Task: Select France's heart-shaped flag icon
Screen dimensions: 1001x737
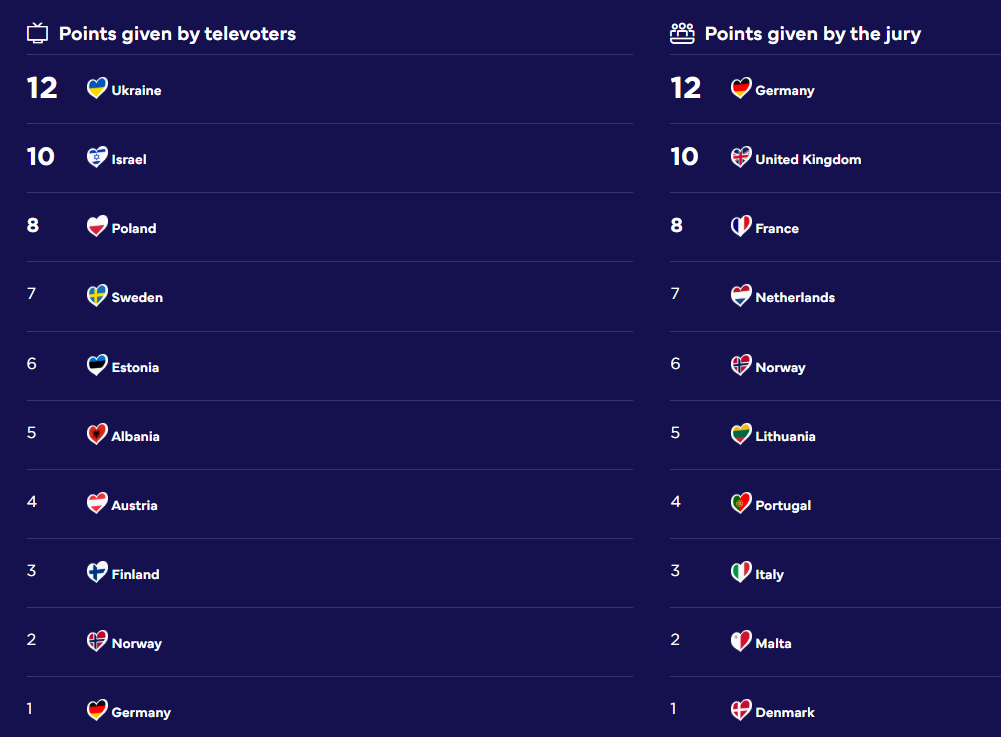Action: [x=741, y=227]
